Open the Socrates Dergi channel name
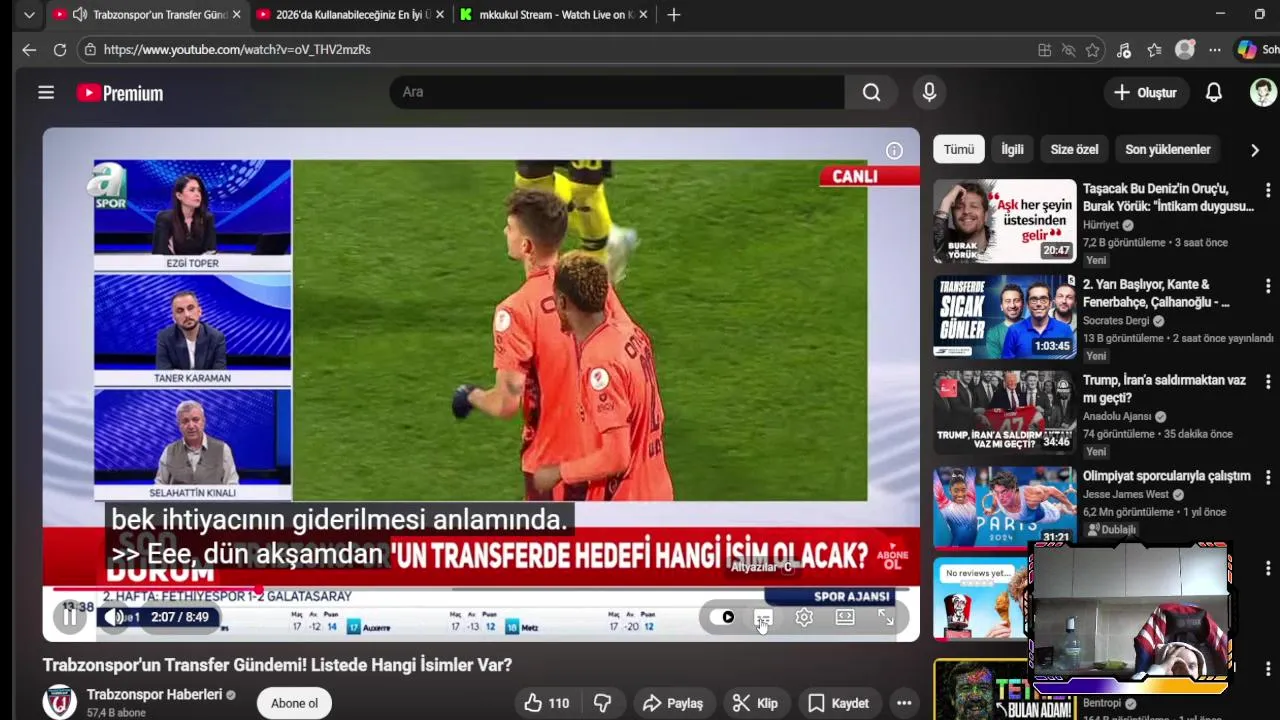 [1116, 321]
